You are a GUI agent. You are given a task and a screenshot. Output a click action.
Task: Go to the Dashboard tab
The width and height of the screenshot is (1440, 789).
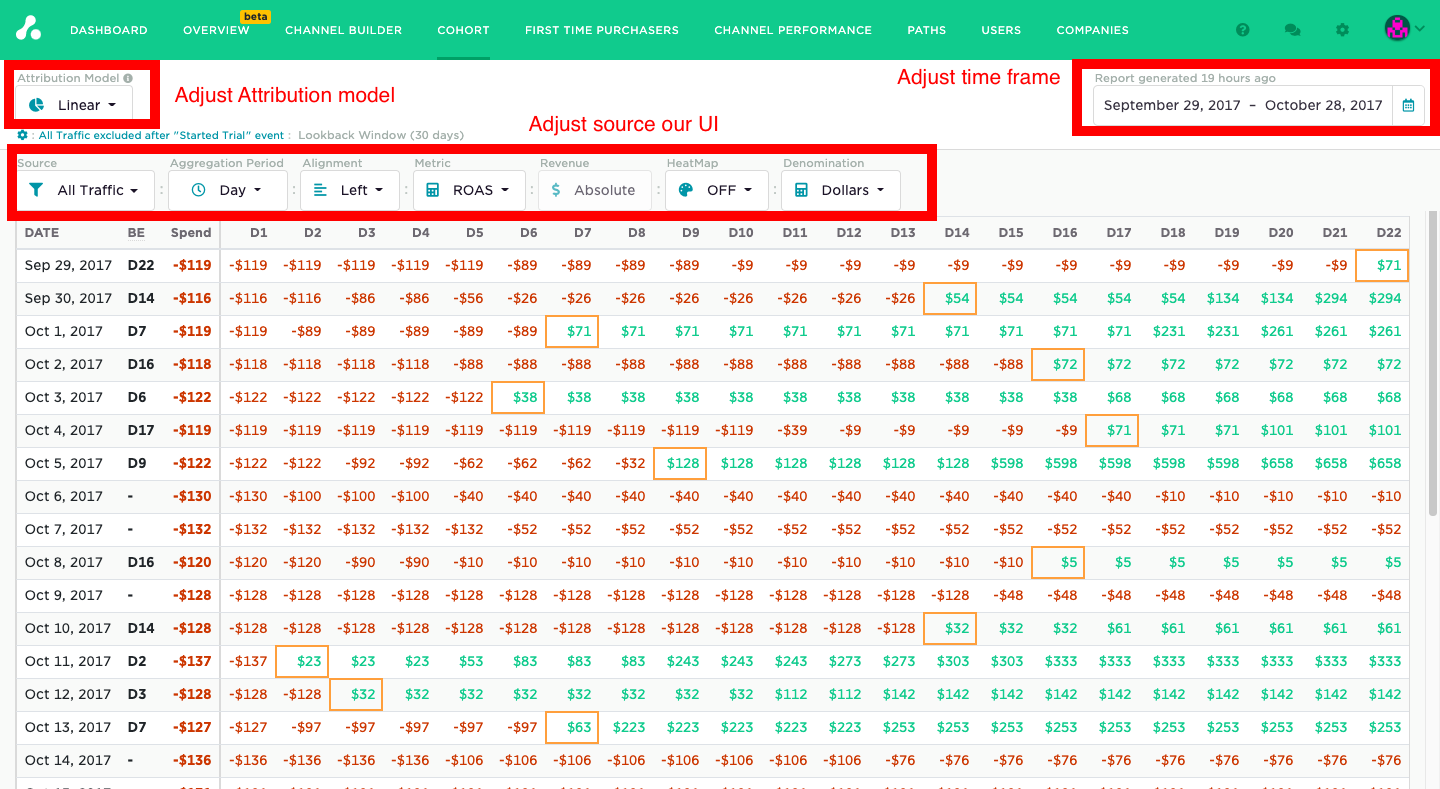coord(109,30)
